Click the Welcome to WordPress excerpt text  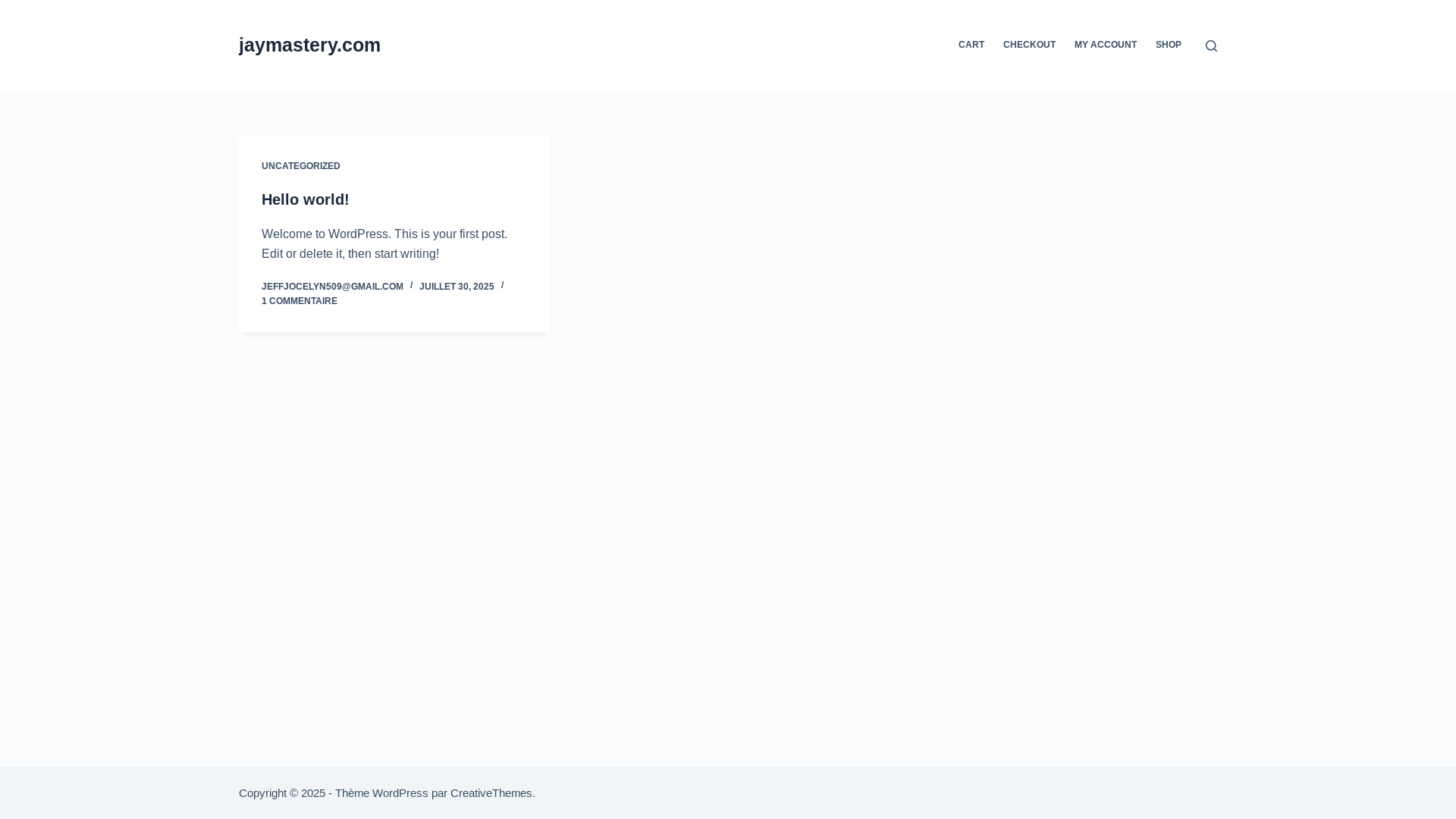click(x=384, y=244)
